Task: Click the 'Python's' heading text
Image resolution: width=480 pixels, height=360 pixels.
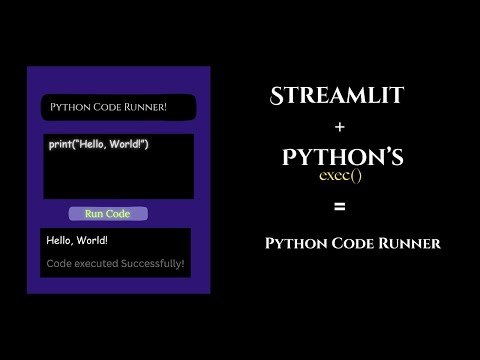Action: click(x=343, y=157)
